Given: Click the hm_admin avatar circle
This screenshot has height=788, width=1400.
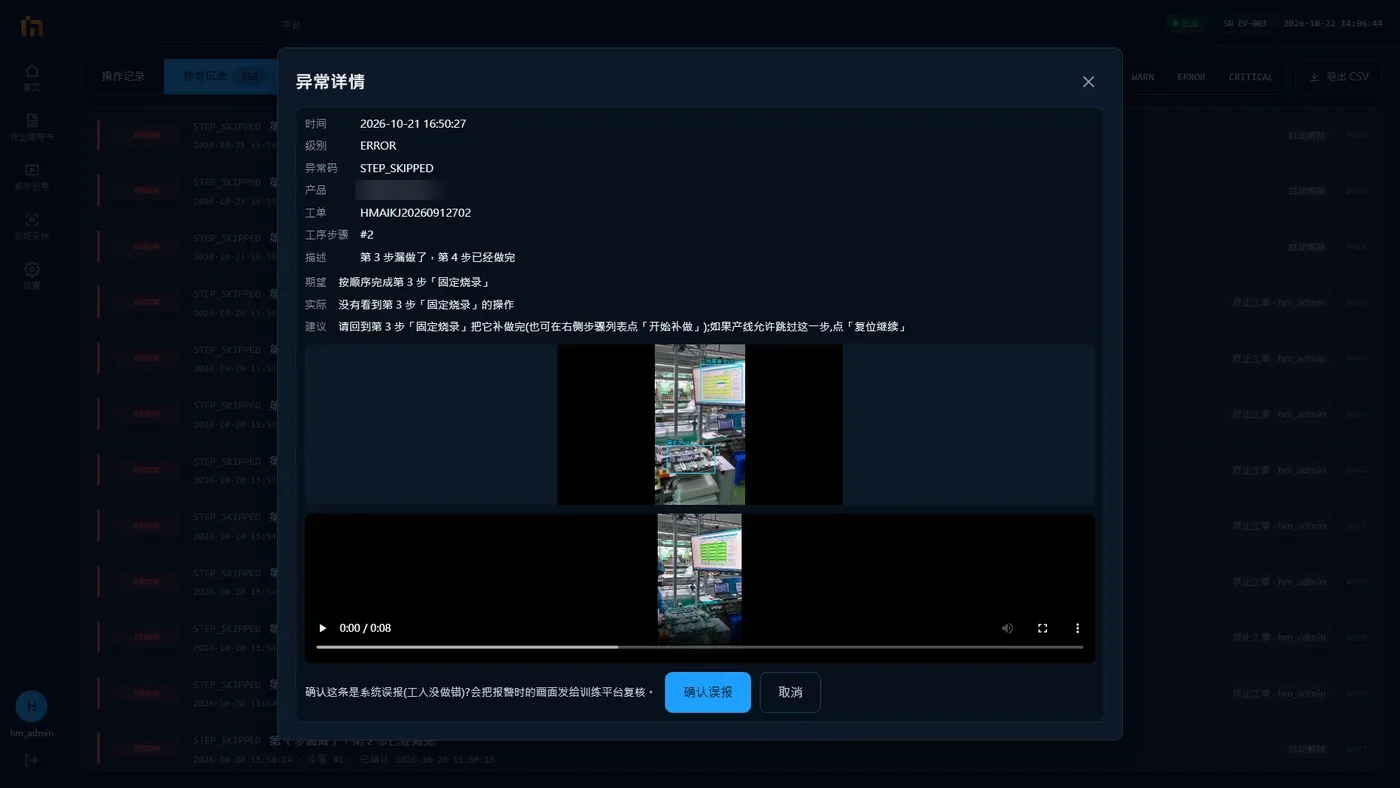Looking at the screenshot, I should [32, 706].
